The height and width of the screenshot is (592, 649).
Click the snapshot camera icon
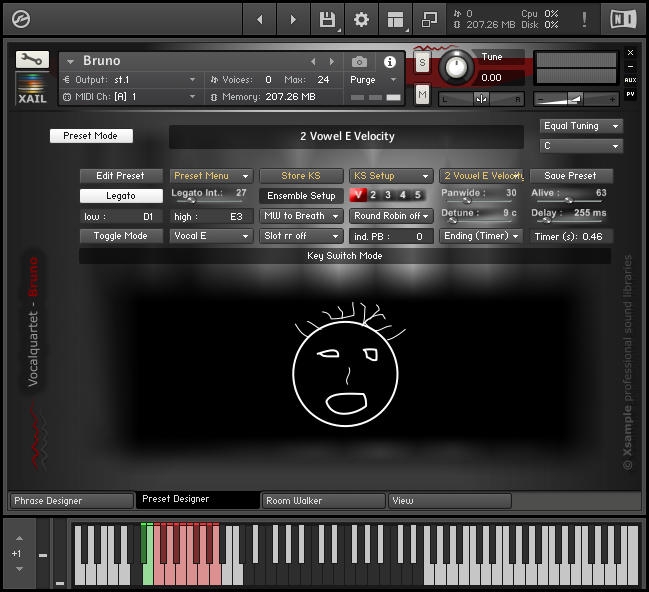(x=359, y=62)
